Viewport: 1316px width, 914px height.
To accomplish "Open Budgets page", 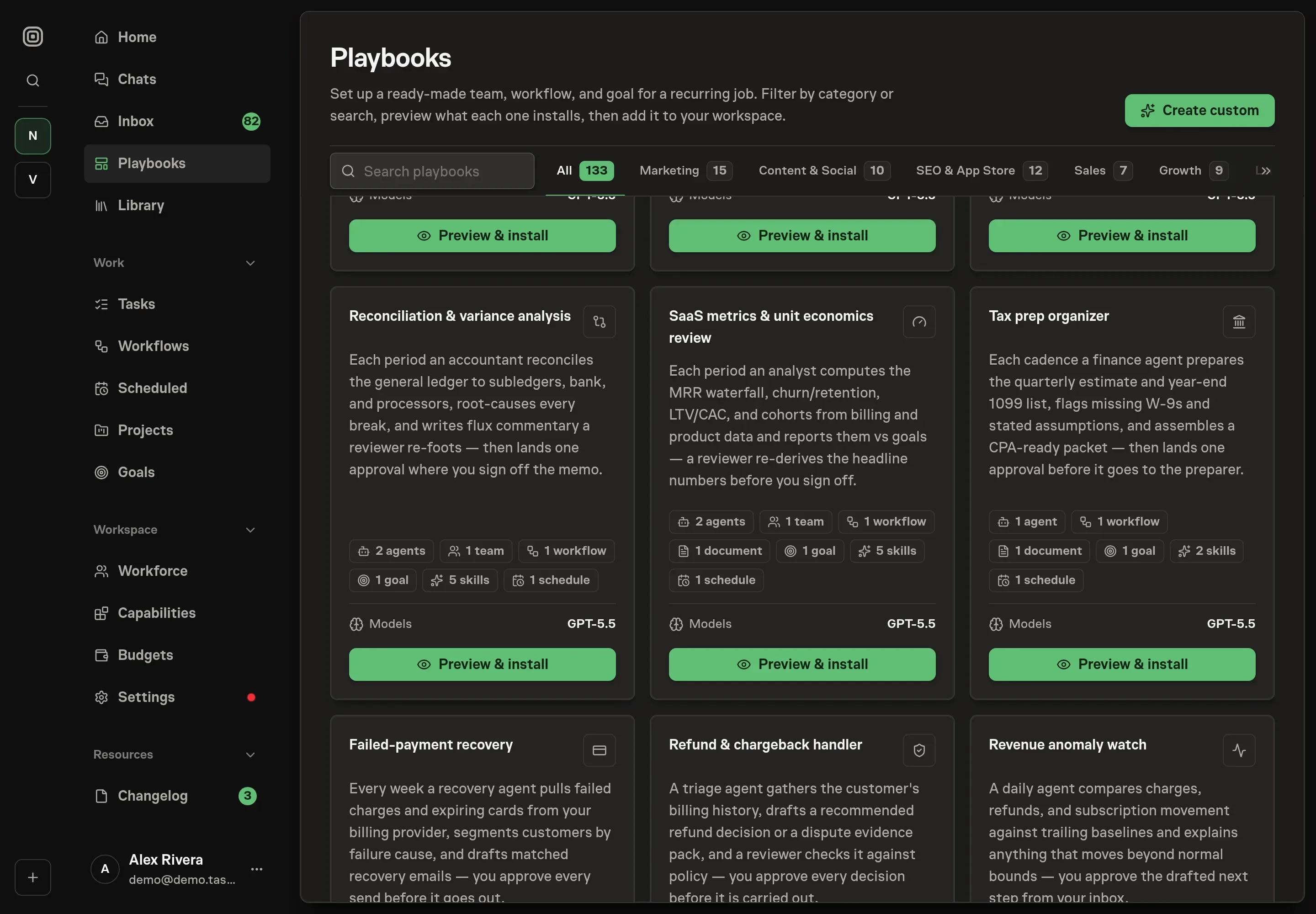I will tap(177, 655).
